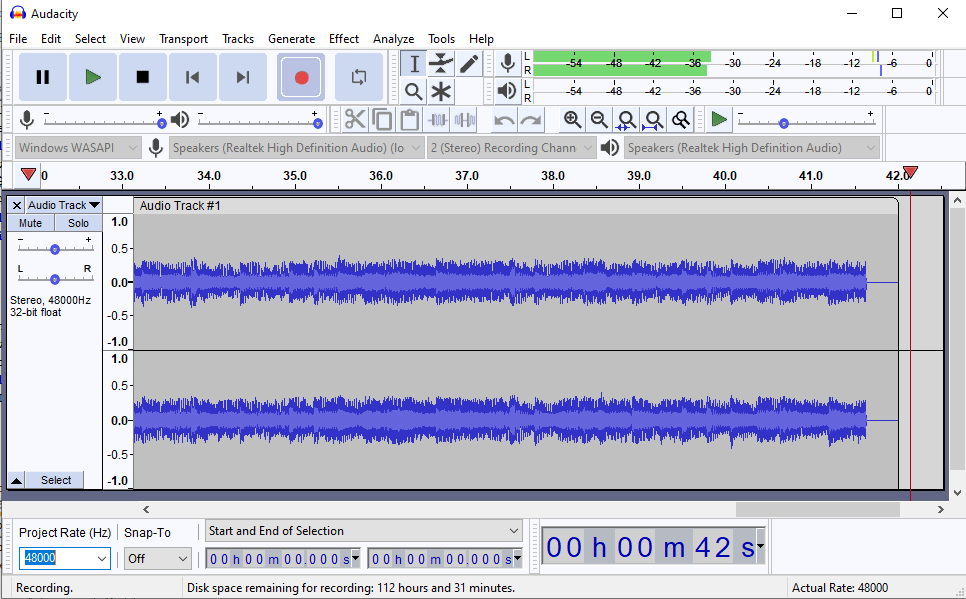Click horizontal scrollbar thumb
This screenshot has height=599, width=966.
click(x=818, y=509)
